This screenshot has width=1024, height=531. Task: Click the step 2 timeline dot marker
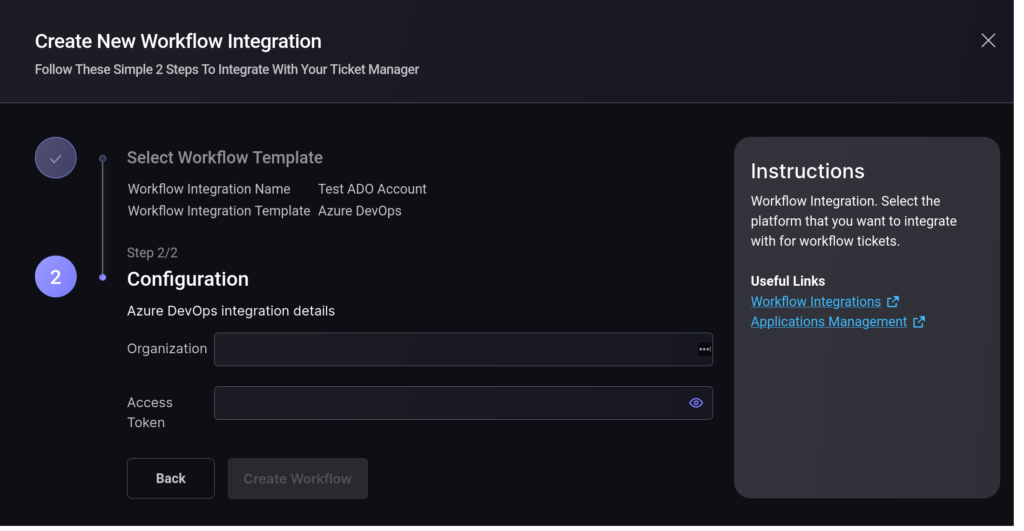103,278
